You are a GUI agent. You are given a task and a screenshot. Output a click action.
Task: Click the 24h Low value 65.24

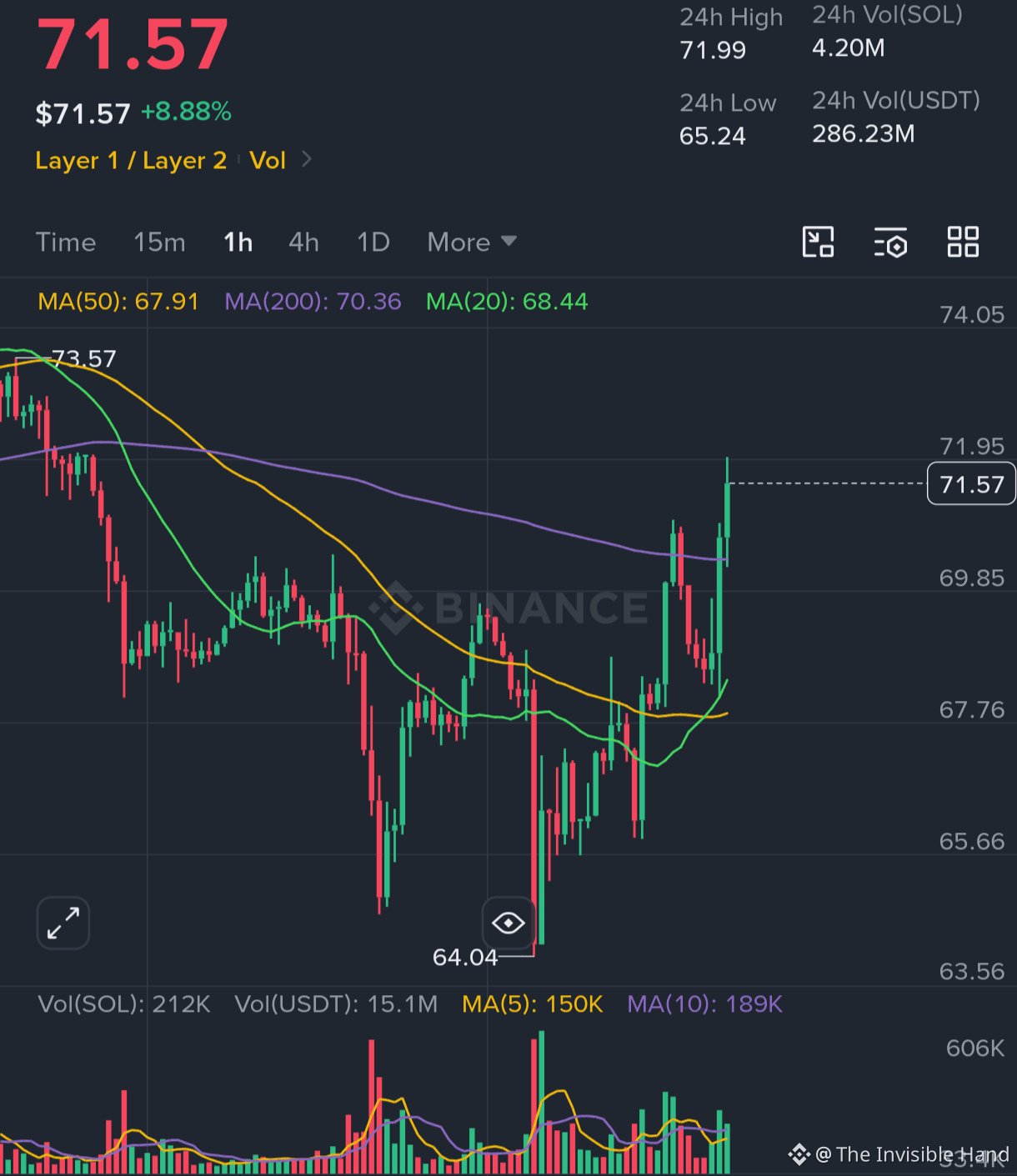click(x=713, y=136)
